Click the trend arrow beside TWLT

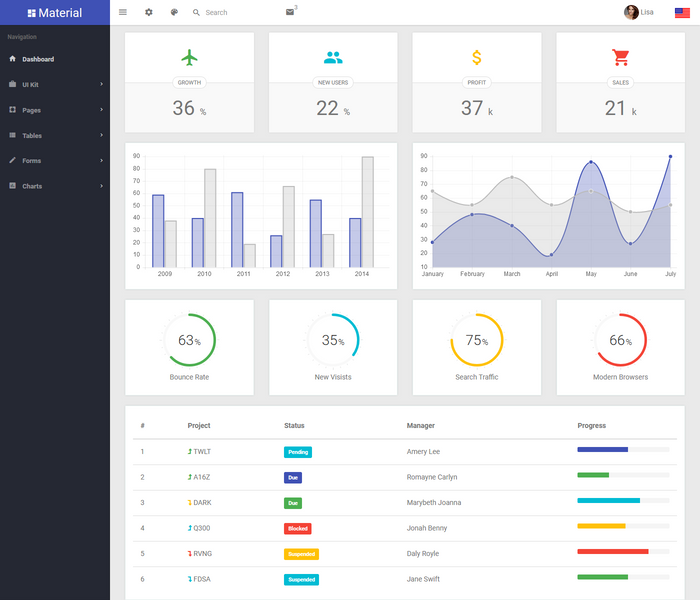[x=190, y=452]
